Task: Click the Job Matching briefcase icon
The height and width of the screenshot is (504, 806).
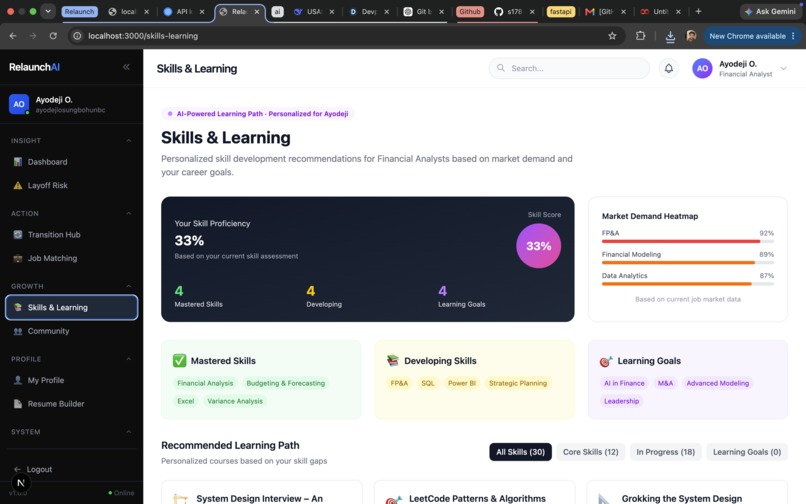Action: point(17,258)
